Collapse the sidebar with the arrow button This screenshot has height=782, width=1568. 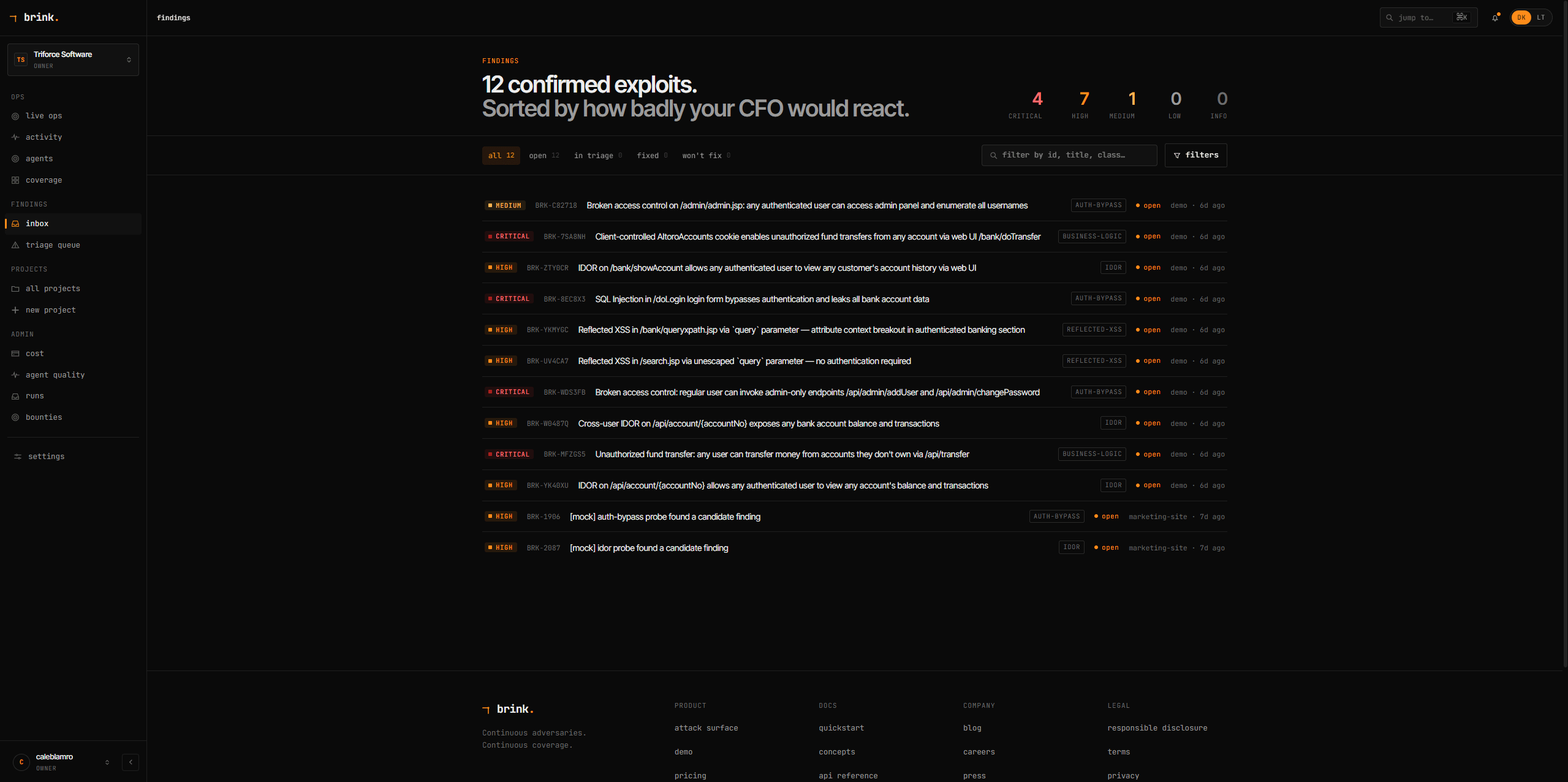pos(131,762)
